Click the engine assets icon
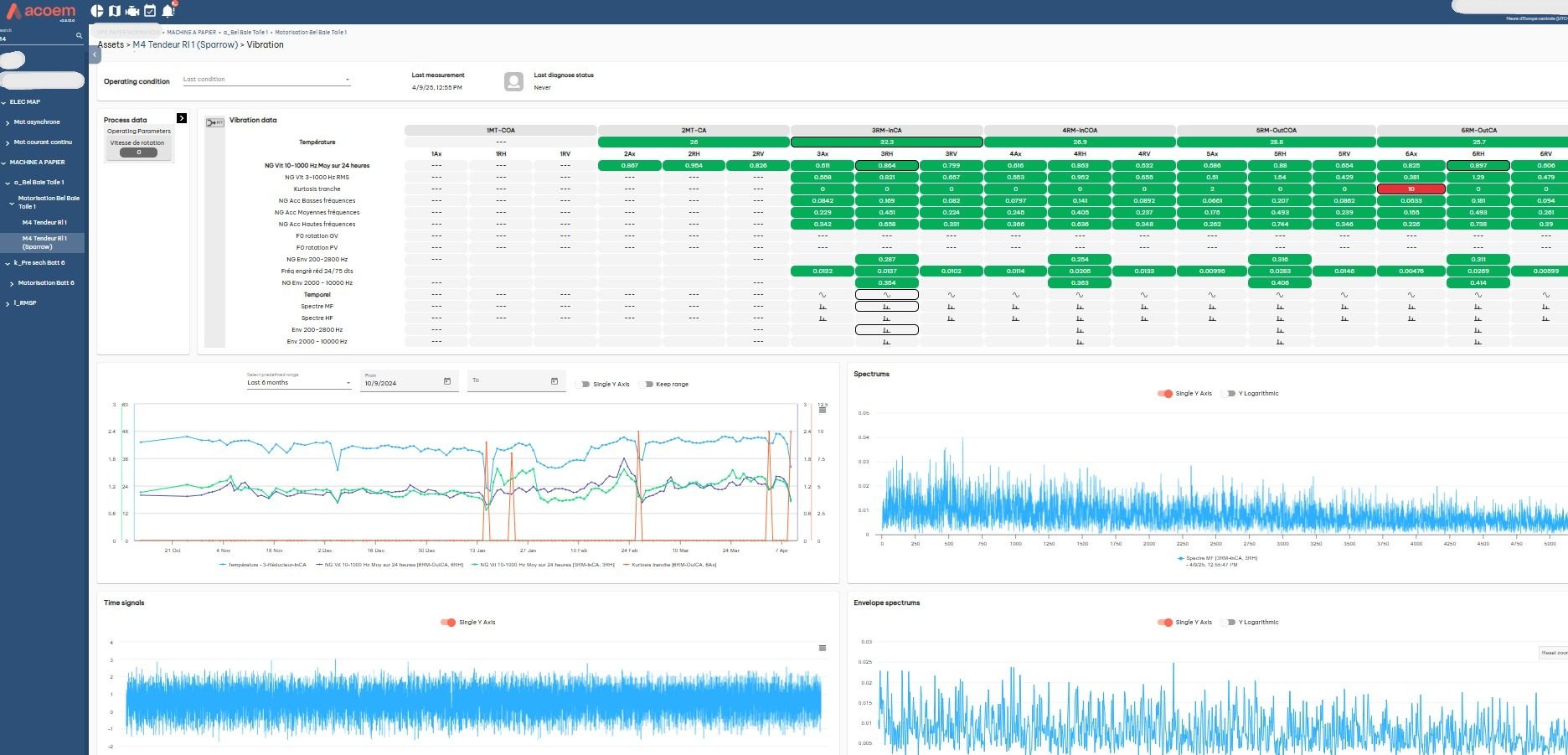The image size is (1568, 755). click(132, 11)
